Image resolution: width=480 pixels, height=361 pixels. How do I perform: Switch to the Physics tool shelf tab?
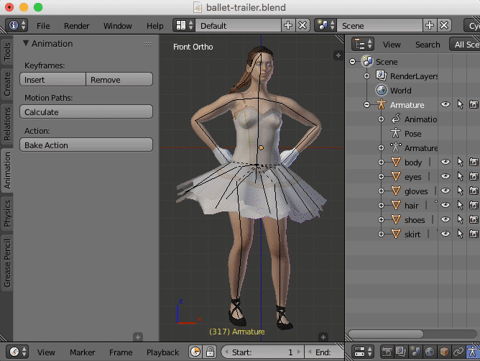pyautogui.click(x=7, y=213)
